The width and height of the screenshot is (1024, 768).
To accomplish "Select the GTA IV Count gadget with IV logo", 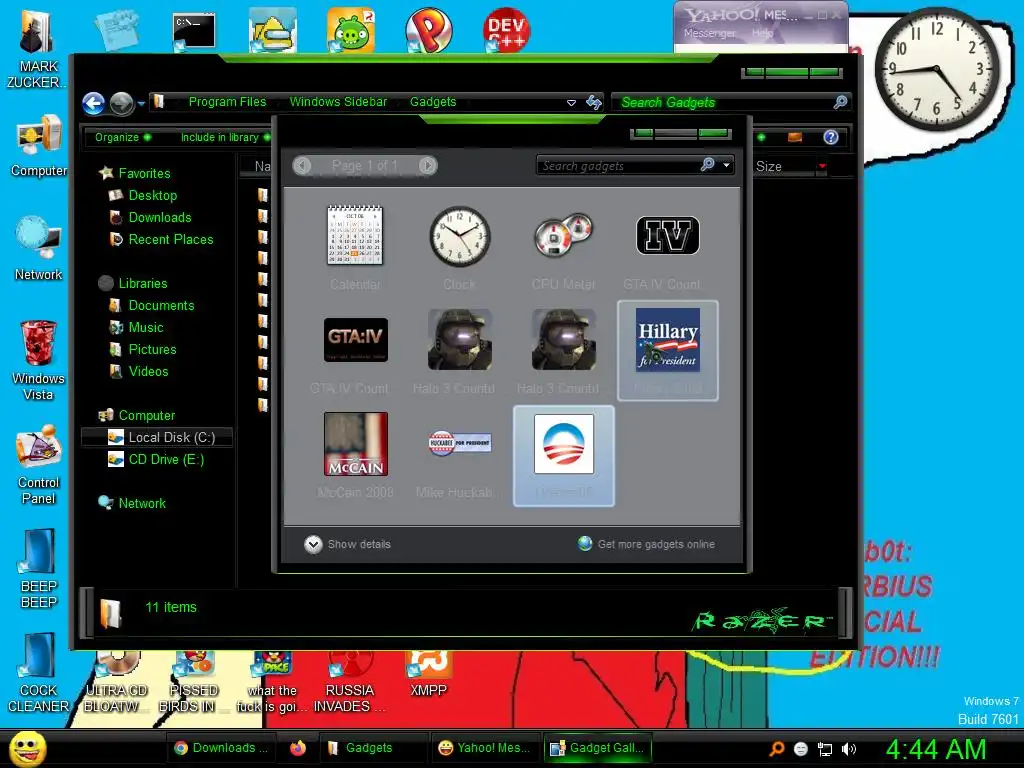I will pos(667,235).
